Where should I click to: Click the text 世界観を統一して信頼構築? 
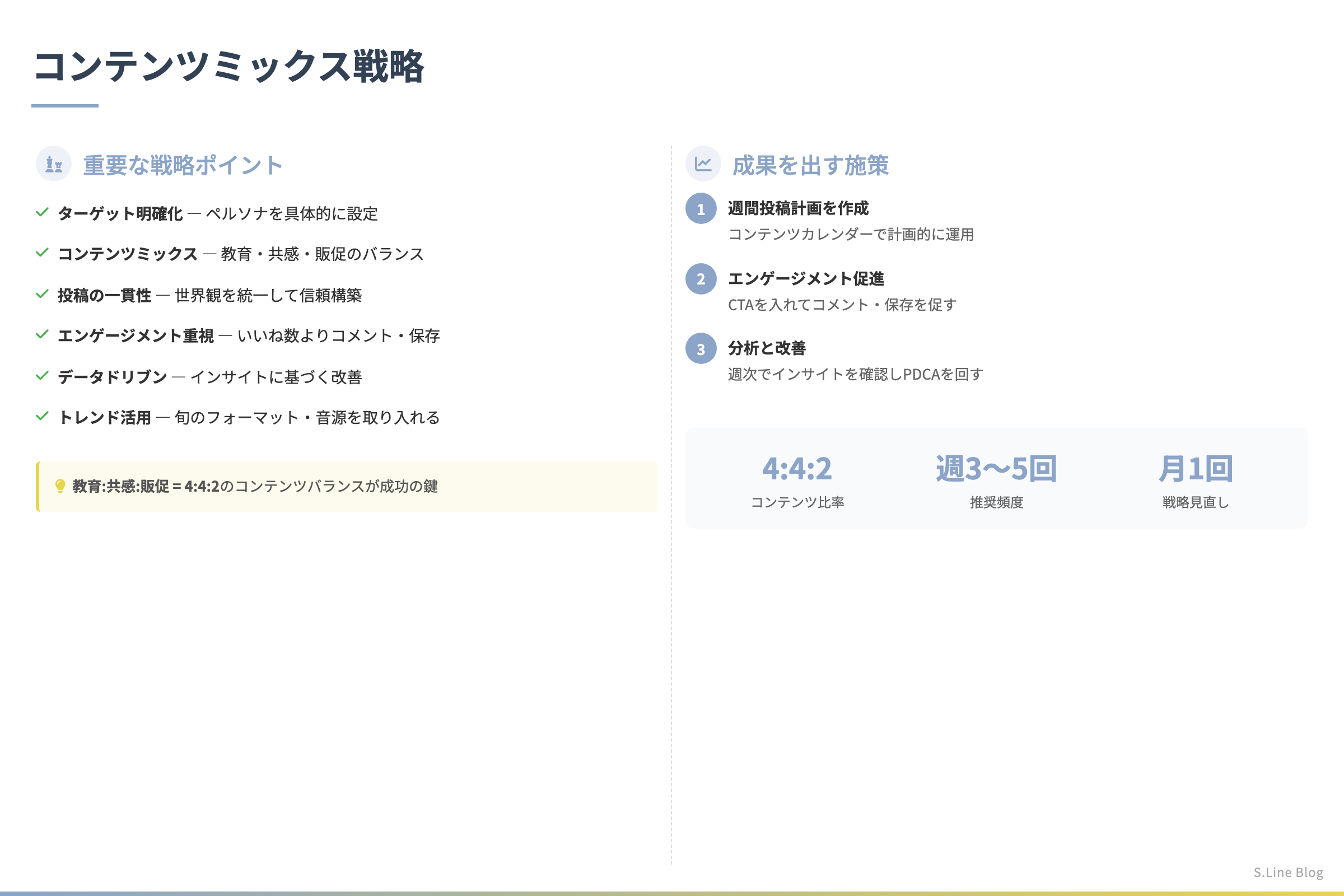(x=269, y=296)
